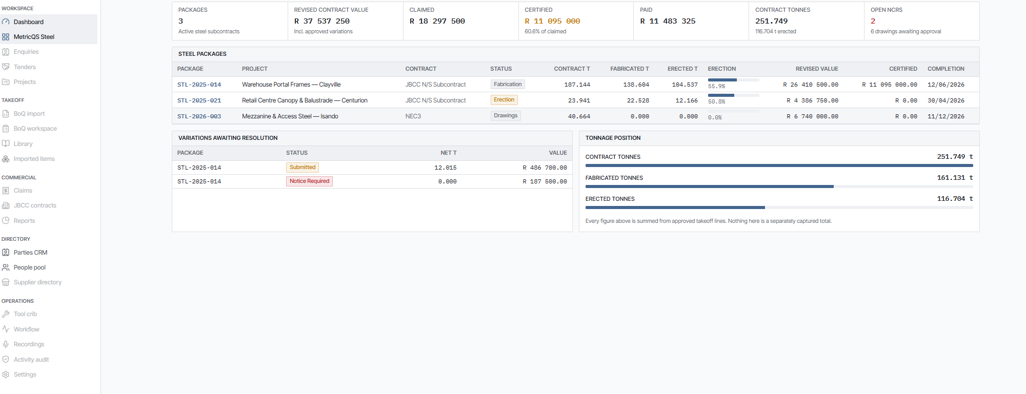This screenshot has width=1026, height=394.
Task: Click the Erection status badge
Action: coord(504,100)
